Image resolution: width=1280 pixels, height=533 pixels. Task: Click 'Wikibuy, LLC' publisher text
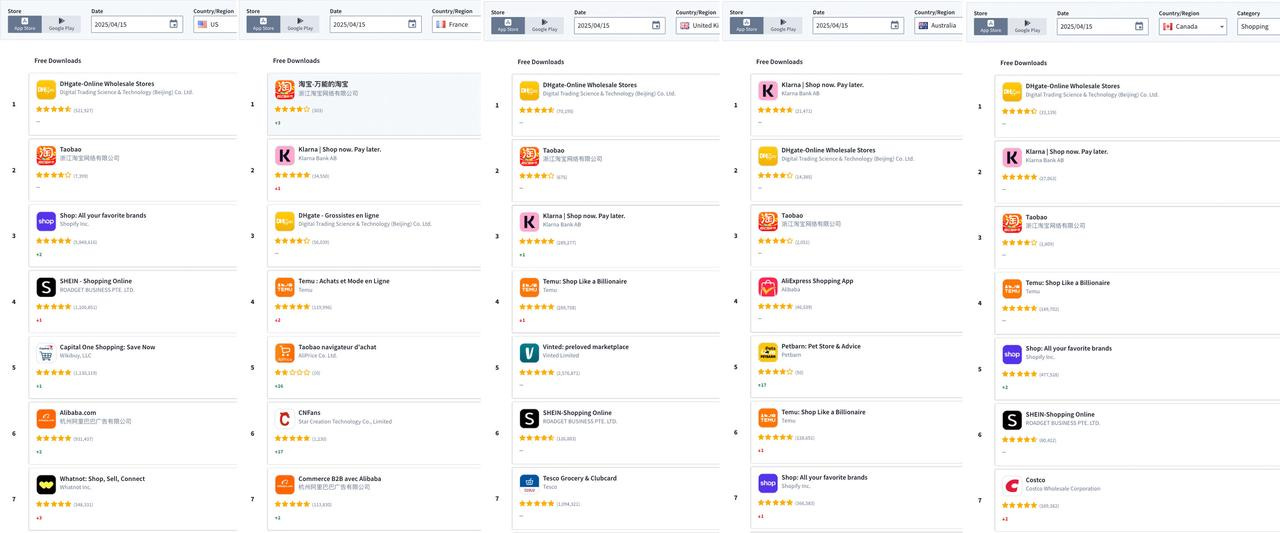point(76,355)
